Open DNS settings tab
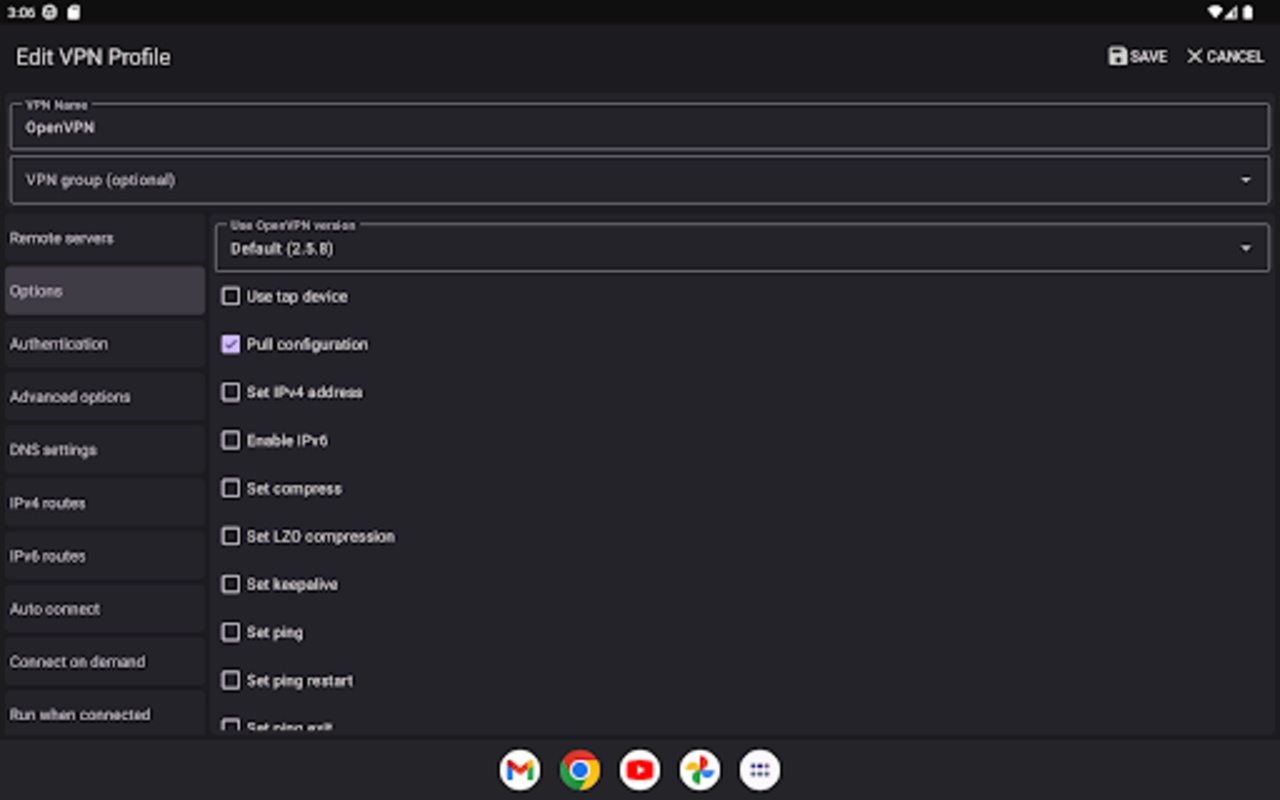Screen dimensions: 1280x800 click(x=105, y=450)
